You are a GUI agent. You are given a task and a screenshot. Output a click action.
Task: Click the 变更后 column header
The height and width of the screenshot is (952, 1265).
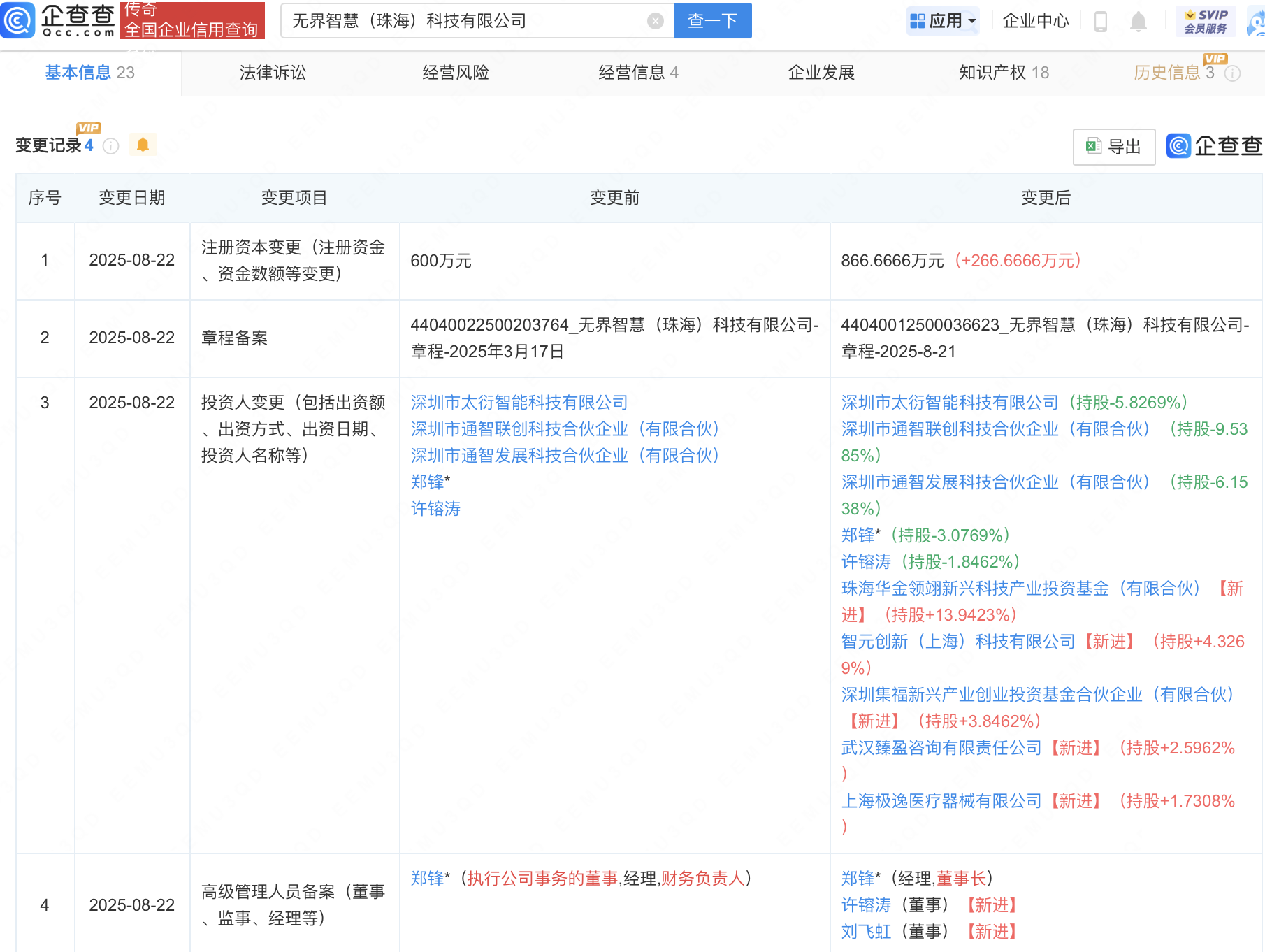1046,198
